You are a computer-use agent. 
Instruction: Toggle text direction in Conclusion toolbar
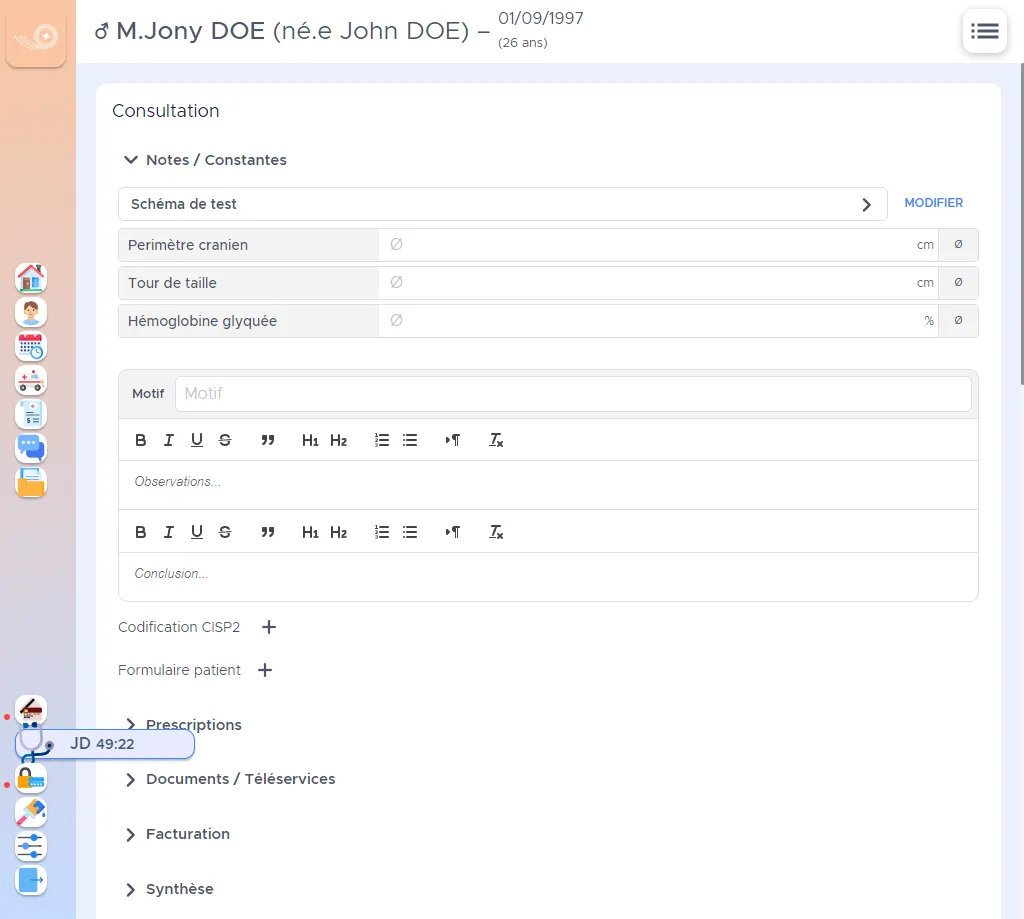pyautogui.click(x=453, y=532)
